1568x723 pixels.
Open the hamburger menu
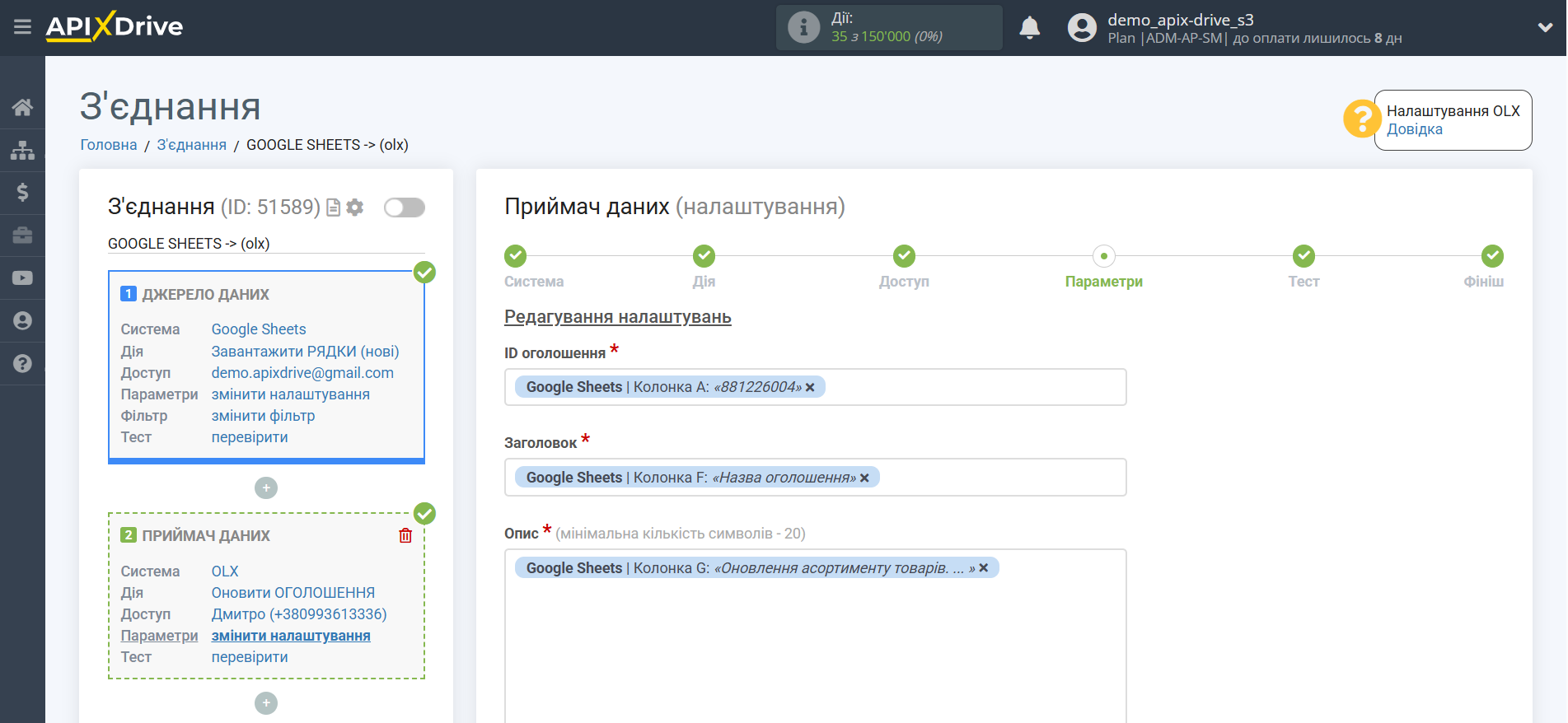coord(22,27)
